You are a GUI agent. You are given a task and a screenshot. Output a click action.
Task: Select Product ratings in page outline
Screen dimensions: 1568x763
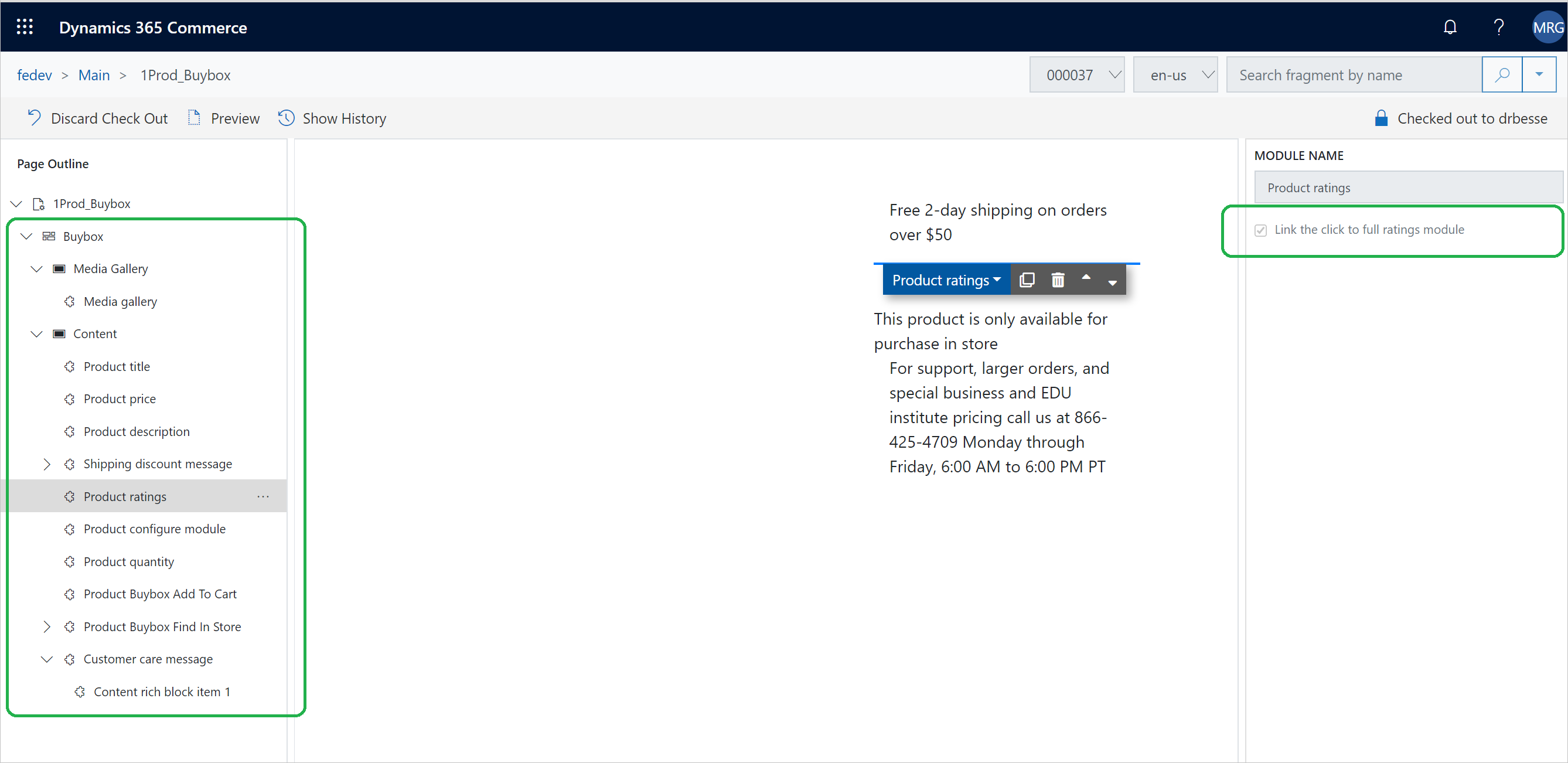124,496
